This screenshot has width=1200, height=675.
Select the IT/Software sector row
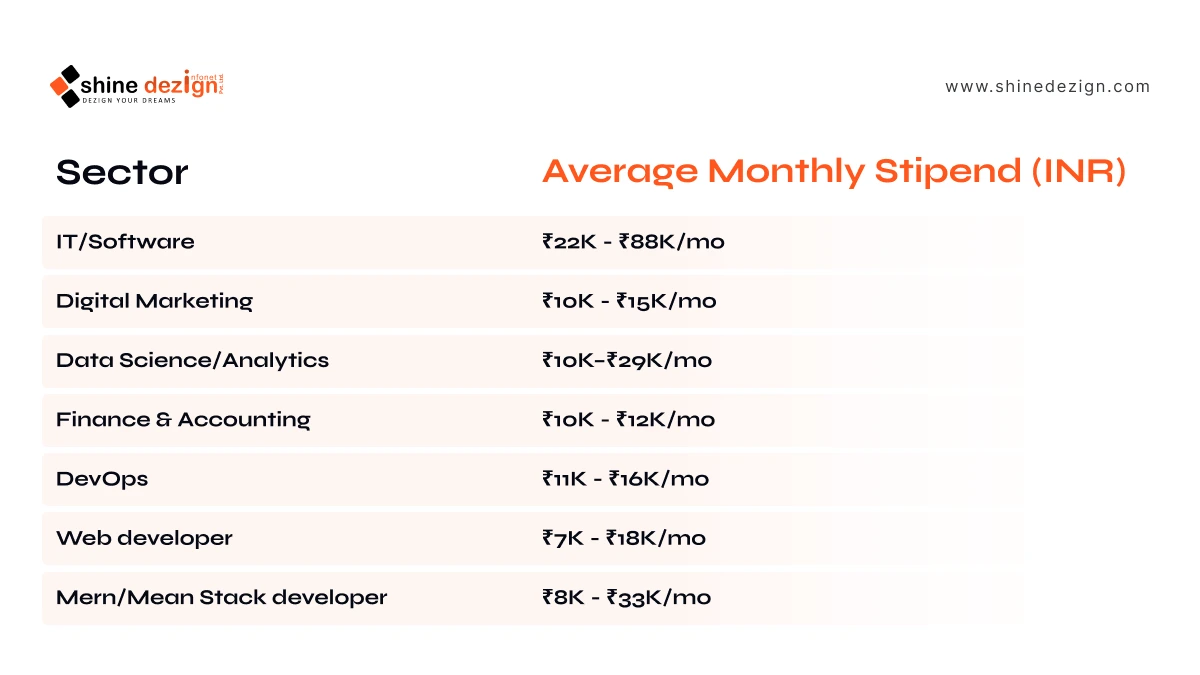point(533,242)
